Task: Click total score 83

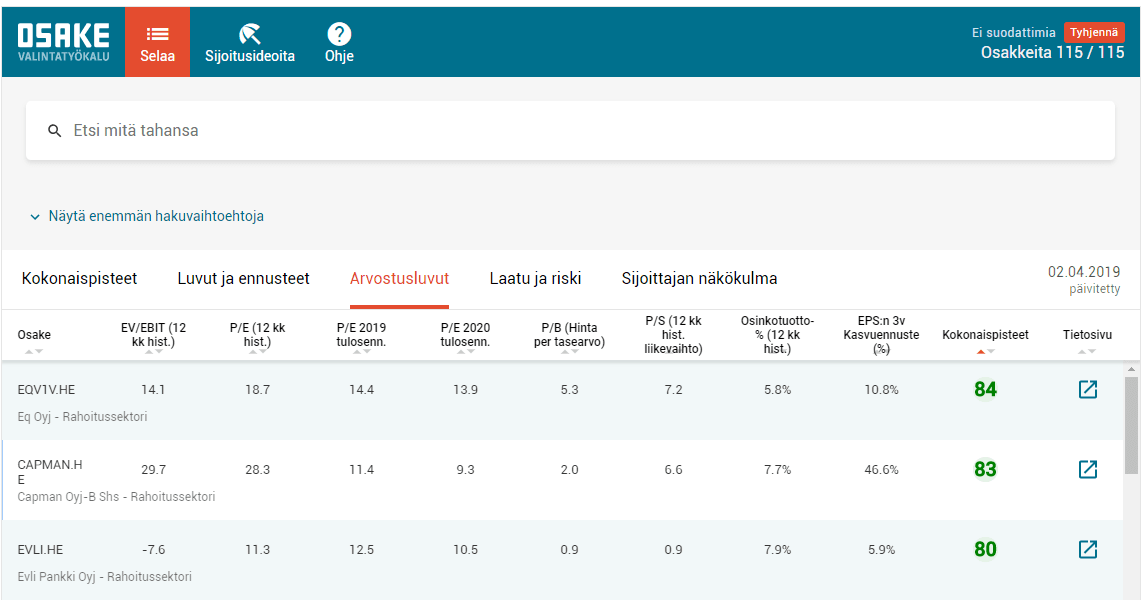Action: click(x=985, y=469)
